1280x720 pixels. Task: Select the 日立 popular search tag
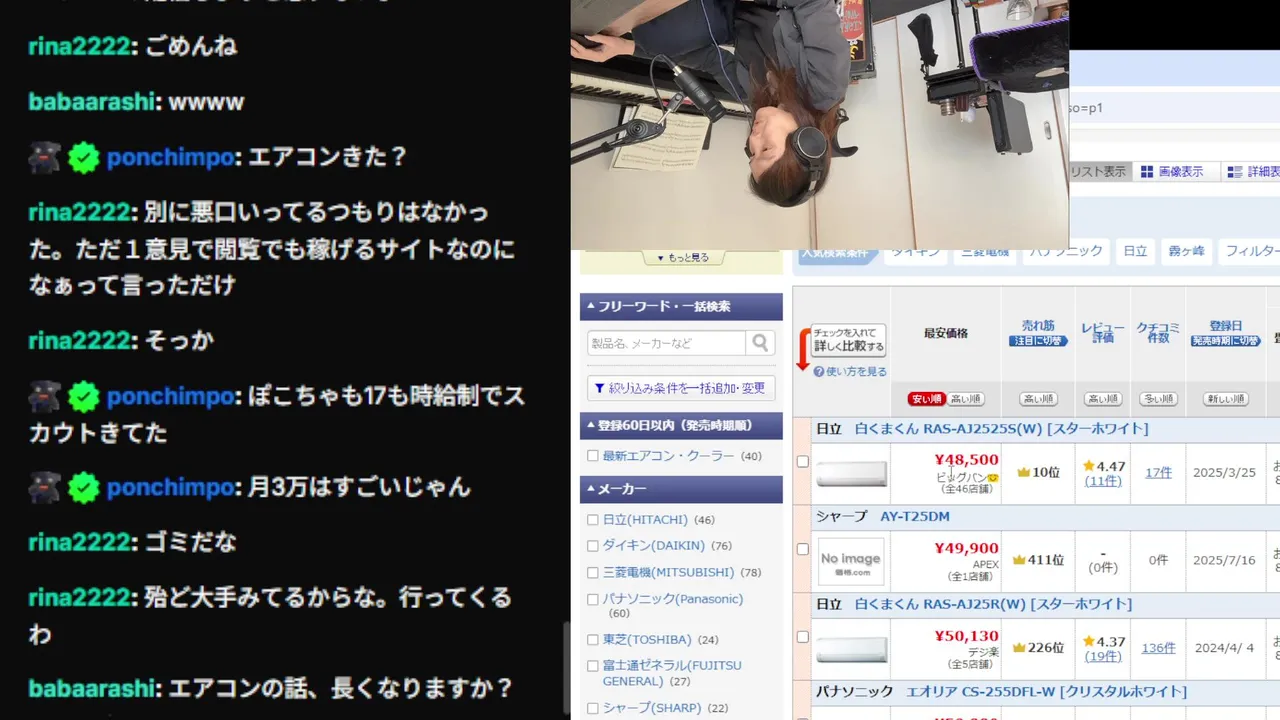(1135, 251)
